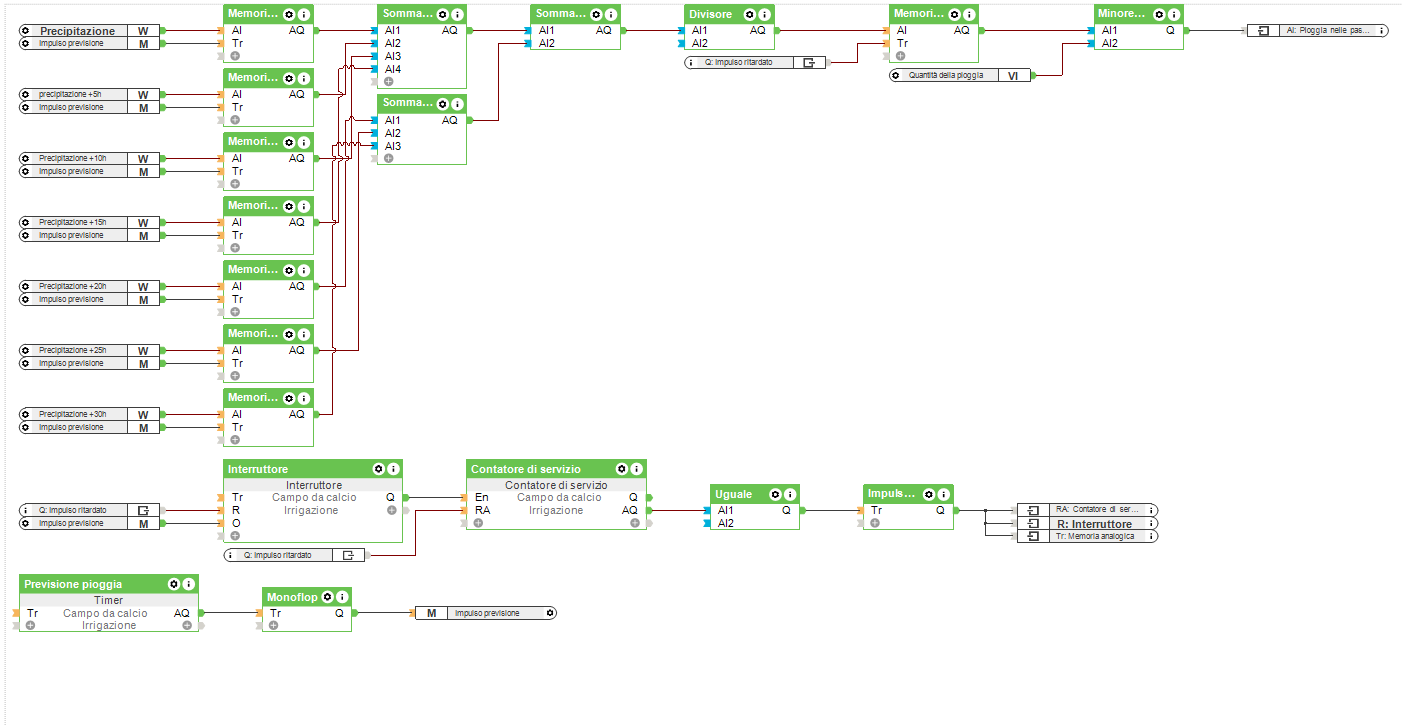Screen dimensions: 1402x725
Task: Click info icon on AI: Pioggia nelle pas... output
Action: (1382, 31)
